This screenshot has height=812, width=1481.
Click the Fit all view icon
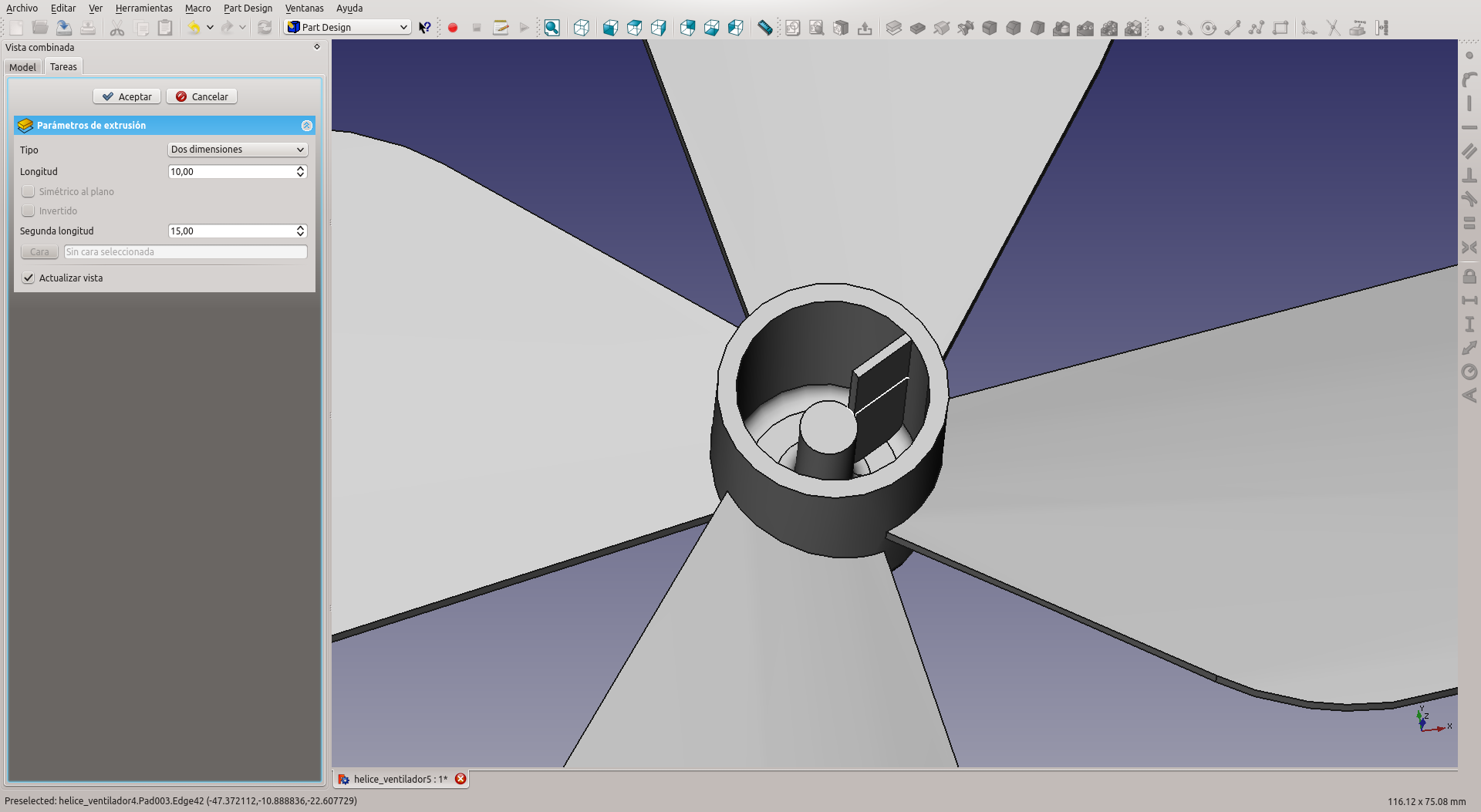point(552,28)
